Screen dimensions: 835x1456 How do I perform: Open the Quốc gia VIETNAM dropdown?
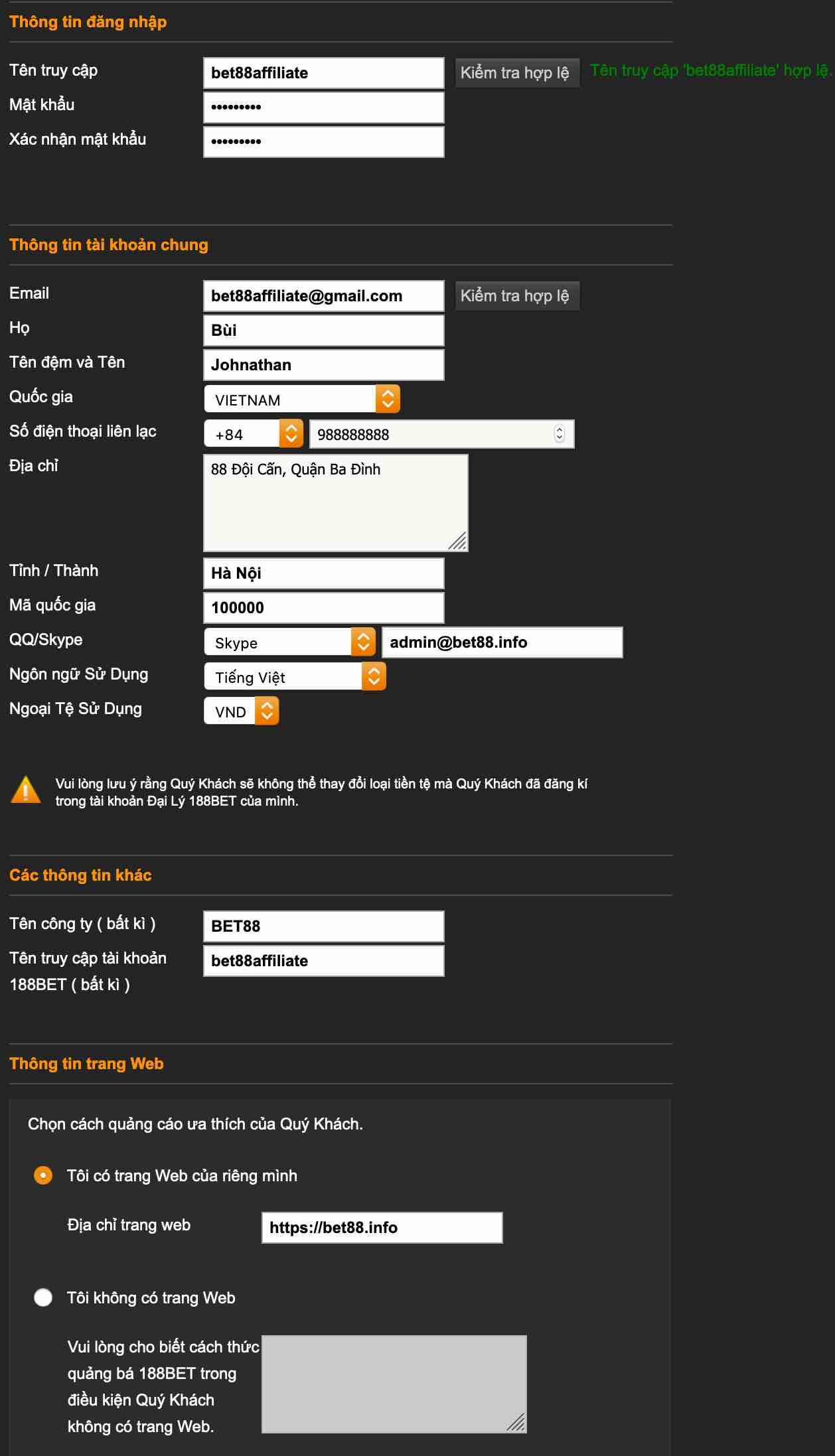click(302, 400)
